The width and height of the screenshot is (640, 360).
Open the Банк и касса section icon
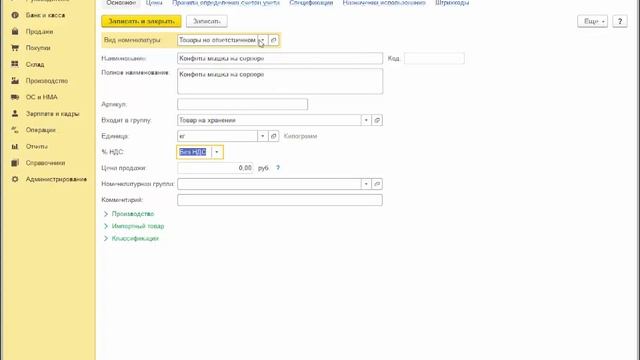pyautogui.click(x=15, y=15)
